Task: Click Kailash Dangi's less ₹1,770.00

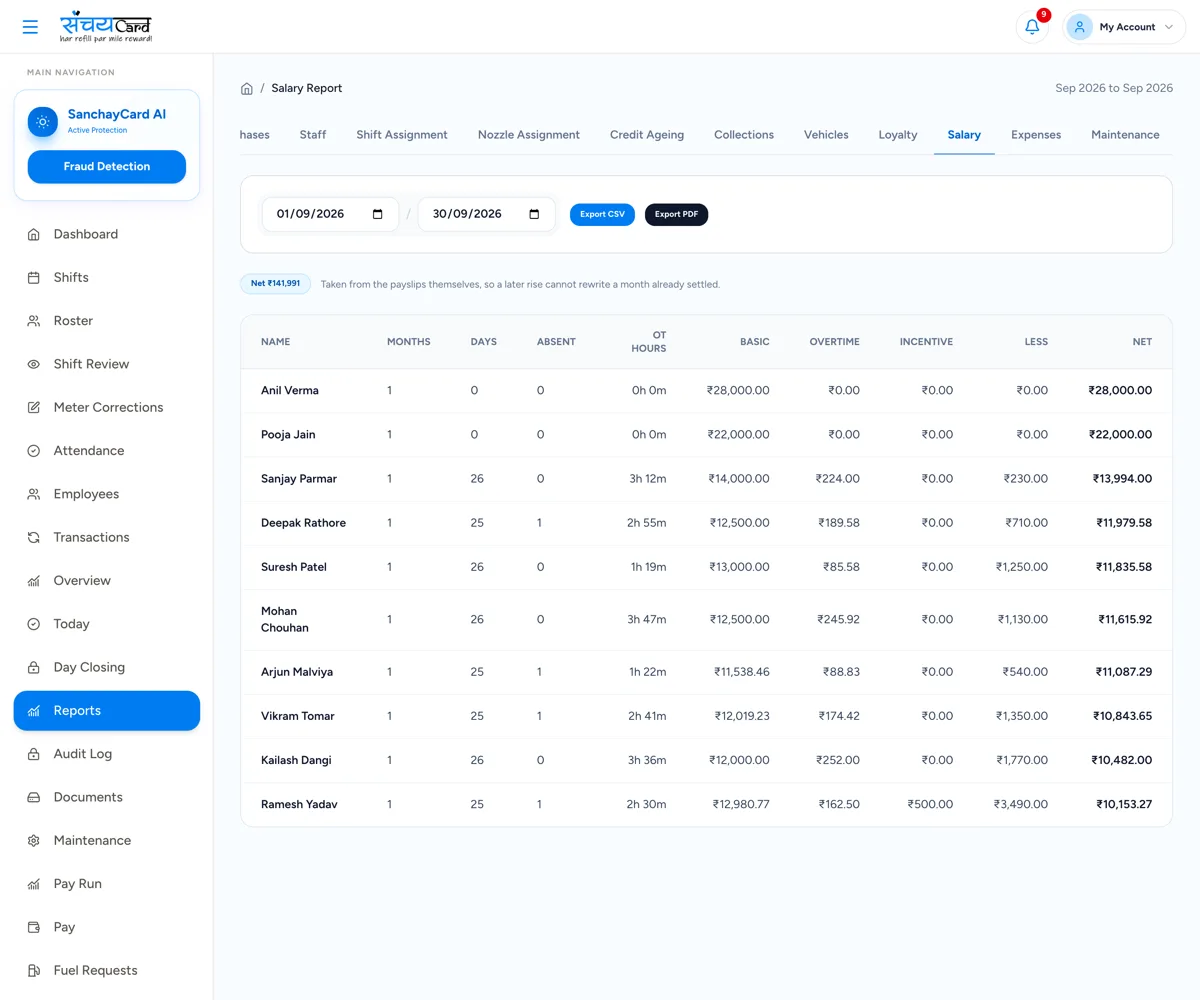Action: [x=1022, y=760]
